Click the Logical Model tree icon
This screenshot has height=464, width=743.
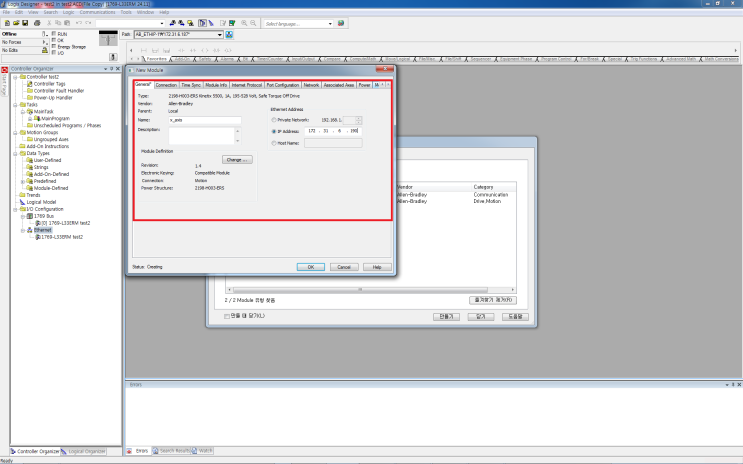[x=22, y=202]
